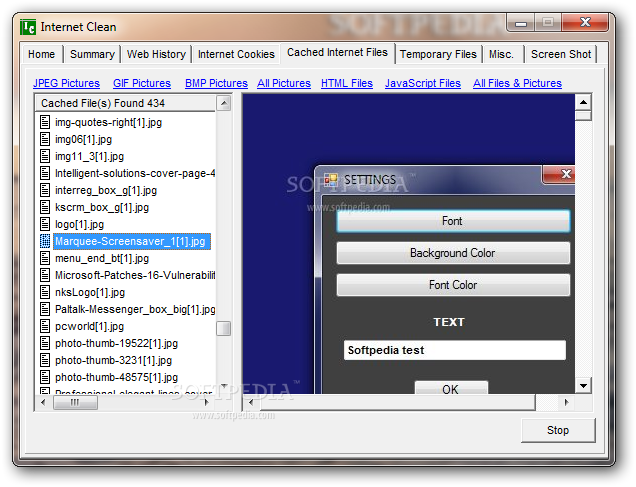This screenshot has width=636, height=487.
Task: Click selected file icon beside Marquee-Screensaver_1[1].jpg
Action: pos(45,241)
